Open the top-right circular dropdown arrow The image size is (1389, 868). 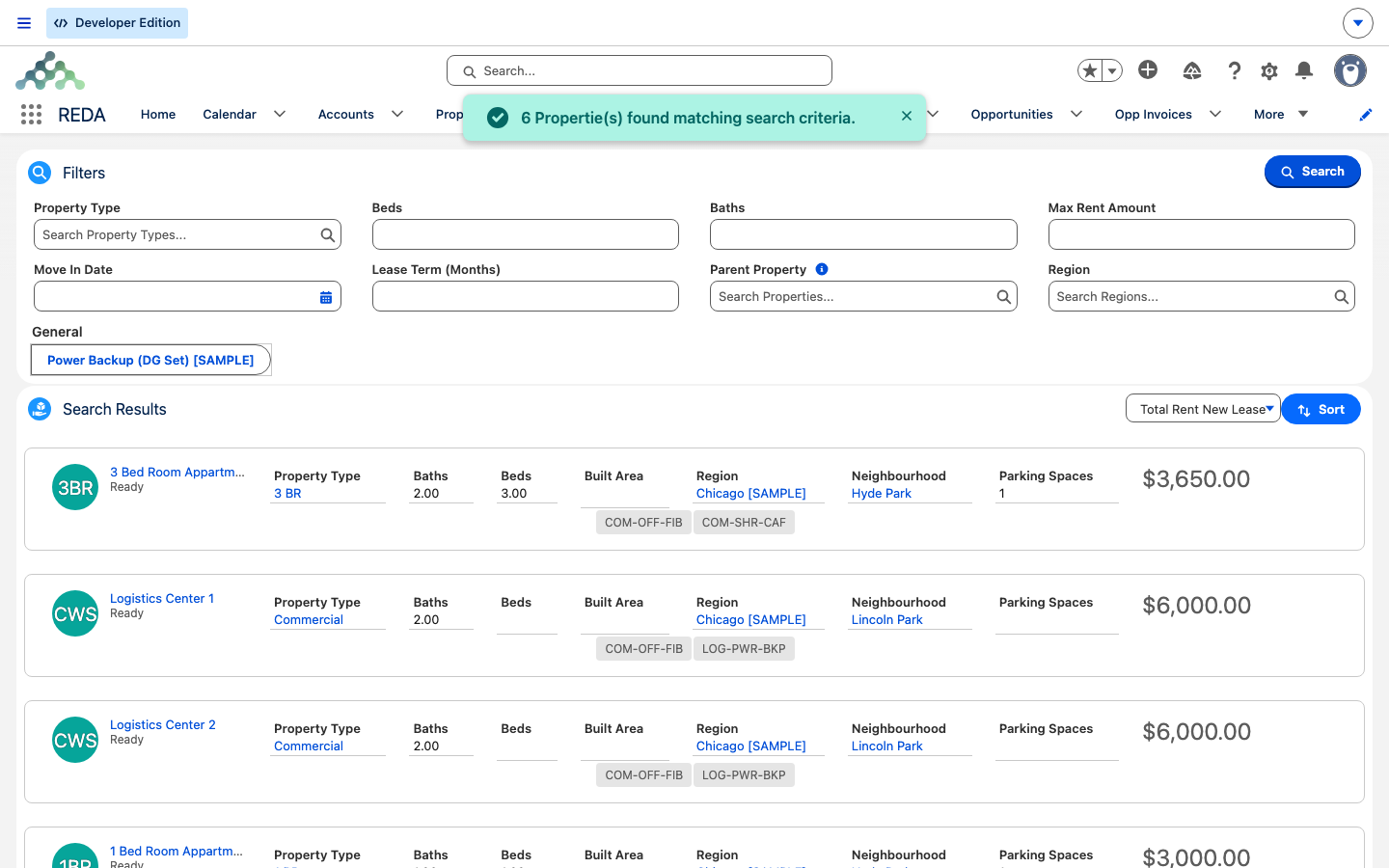pos(1358,23)
